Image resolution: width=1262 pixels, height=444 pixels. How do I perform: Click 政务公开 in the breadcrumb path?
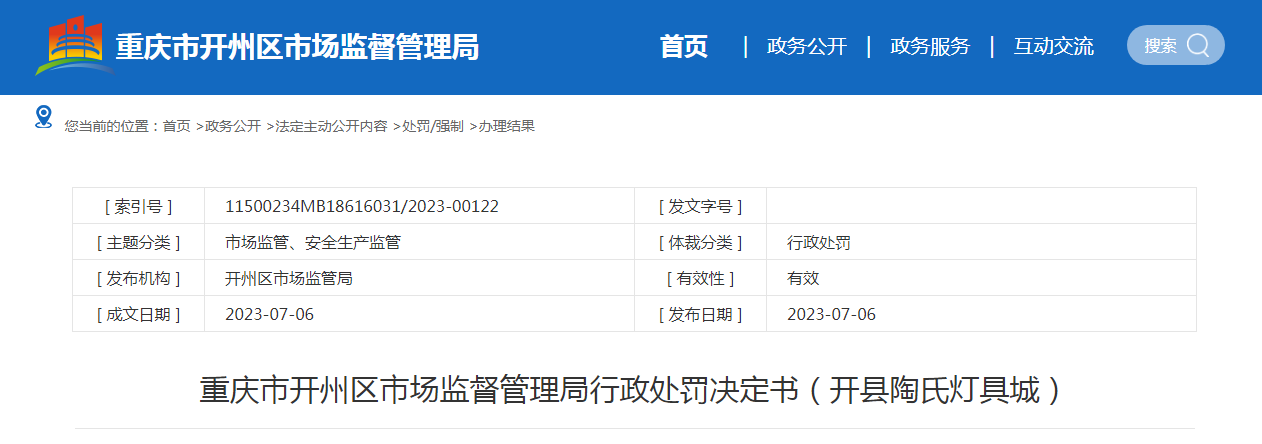pos(232,126)
